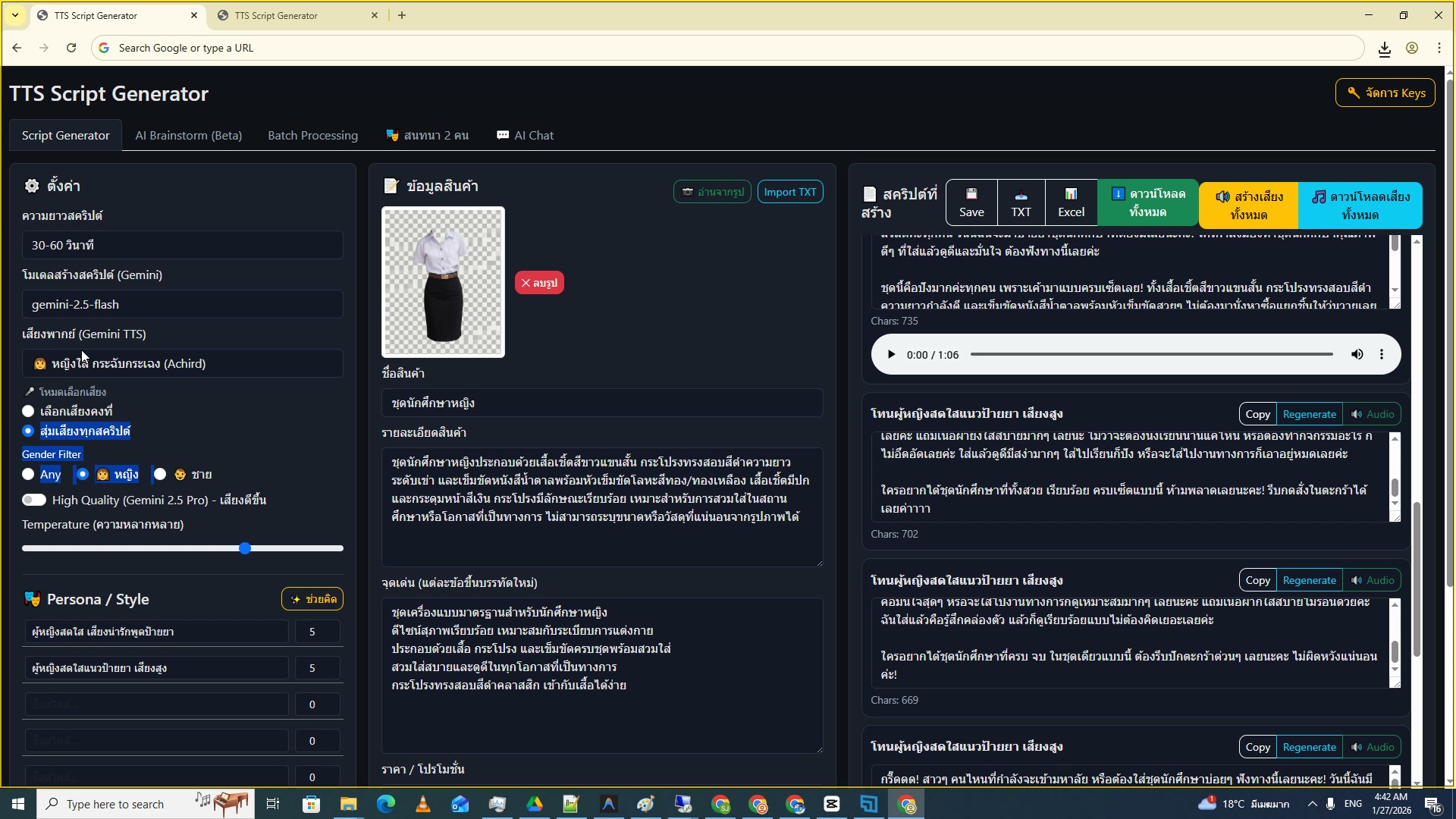Select the ชาย gender filter radio
The width and height of the screenshot is (1456, 819).
coord(160,475)
